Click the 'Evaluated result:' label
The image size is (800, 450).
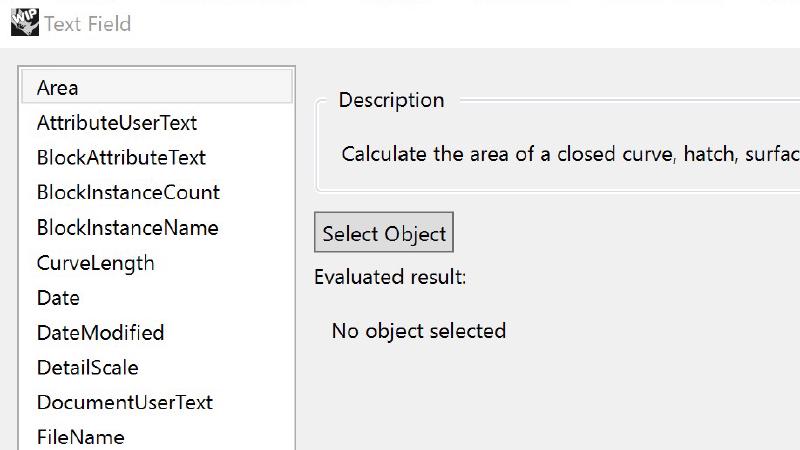[x=390, y=277]
